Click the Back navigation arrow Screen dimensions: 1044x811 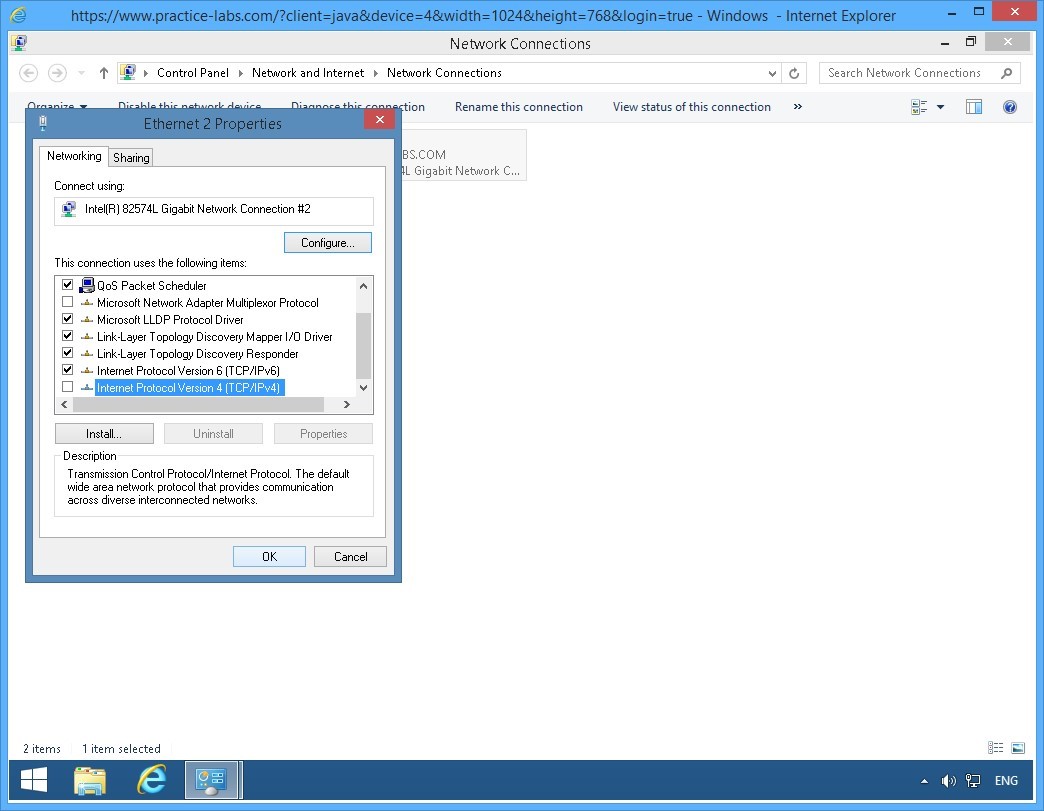29,73
